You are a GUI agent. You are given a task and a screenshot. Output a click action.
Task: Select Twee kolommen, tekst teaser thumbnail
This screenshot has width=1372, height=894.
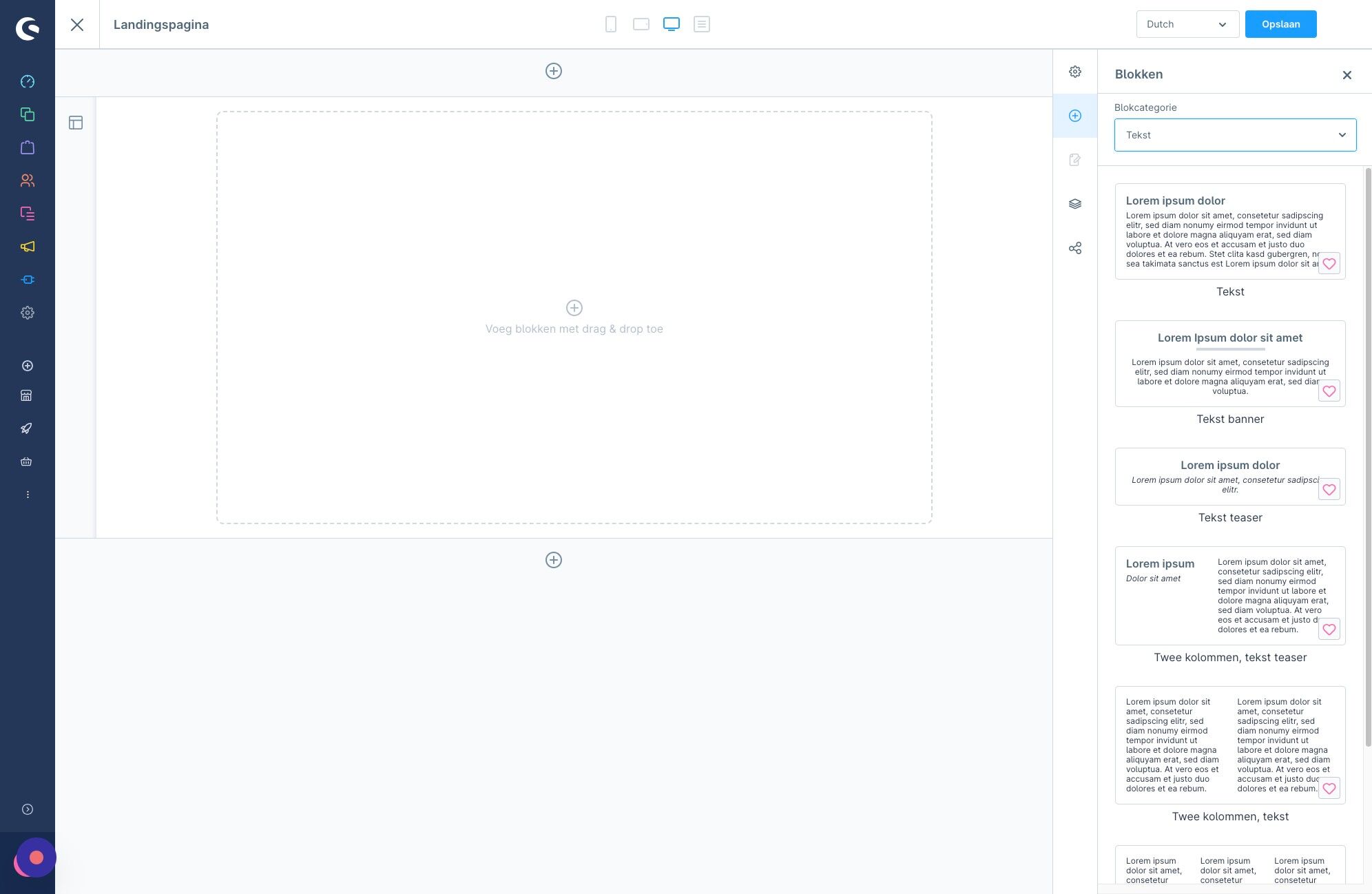coord(1230,596)
